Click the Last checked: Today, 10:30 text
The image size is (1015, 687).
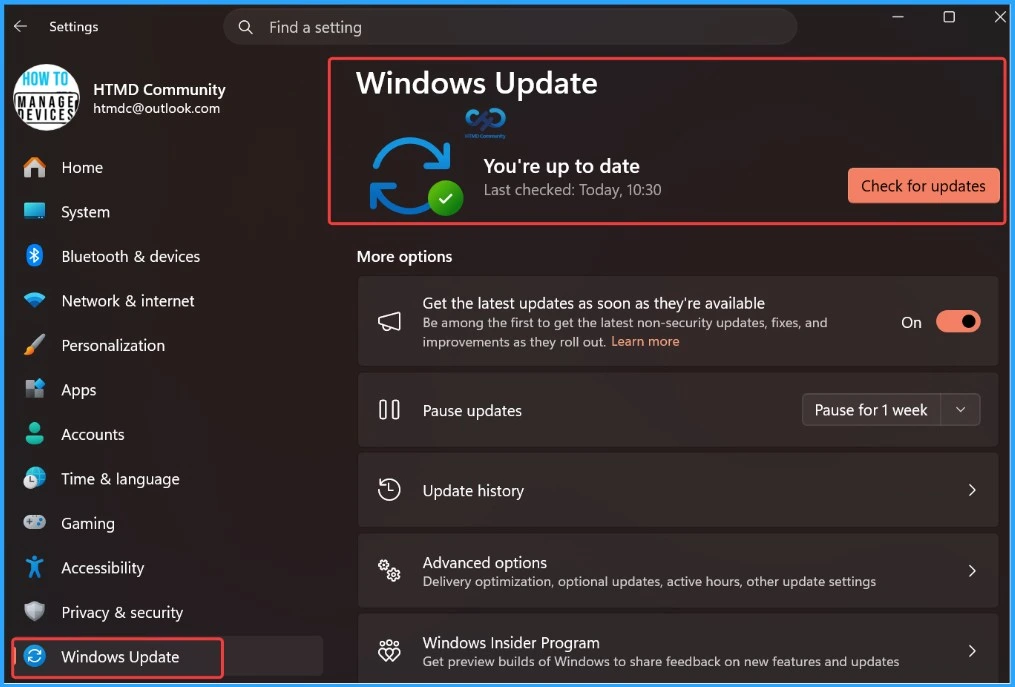572,190
